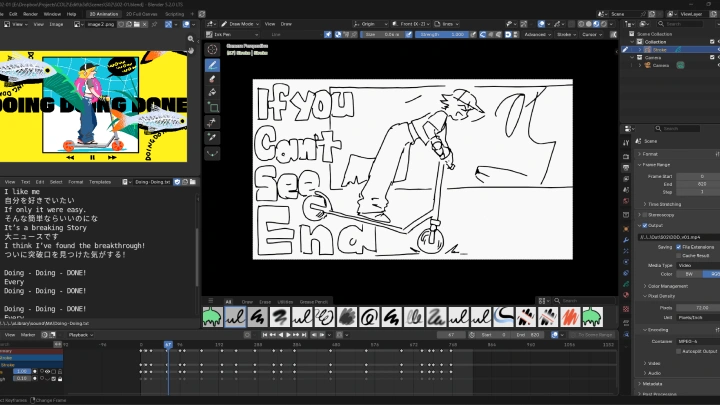Toggle the Output panel checkbox

(645, 225)
